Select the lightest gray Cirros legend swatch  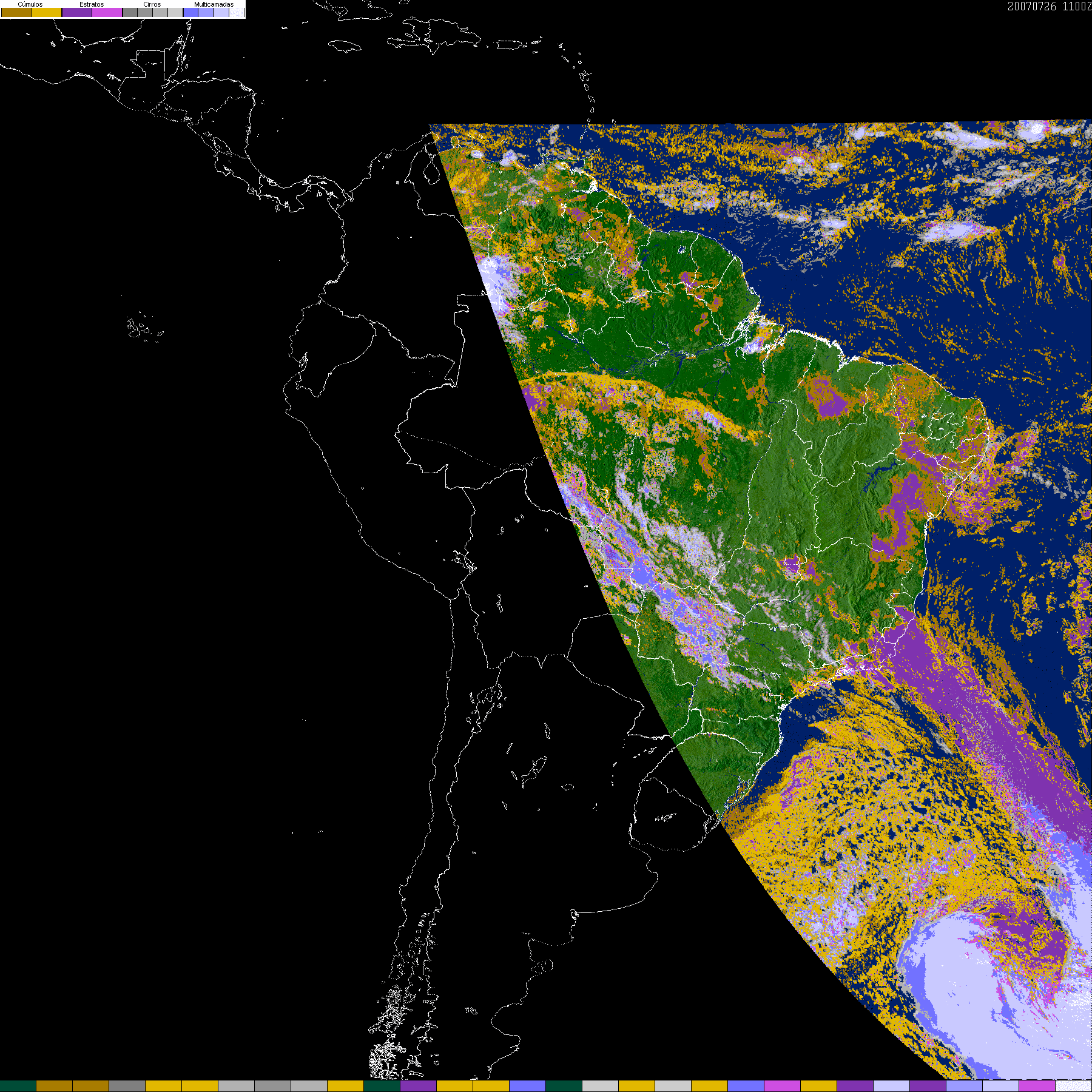(x=175, y=12)
